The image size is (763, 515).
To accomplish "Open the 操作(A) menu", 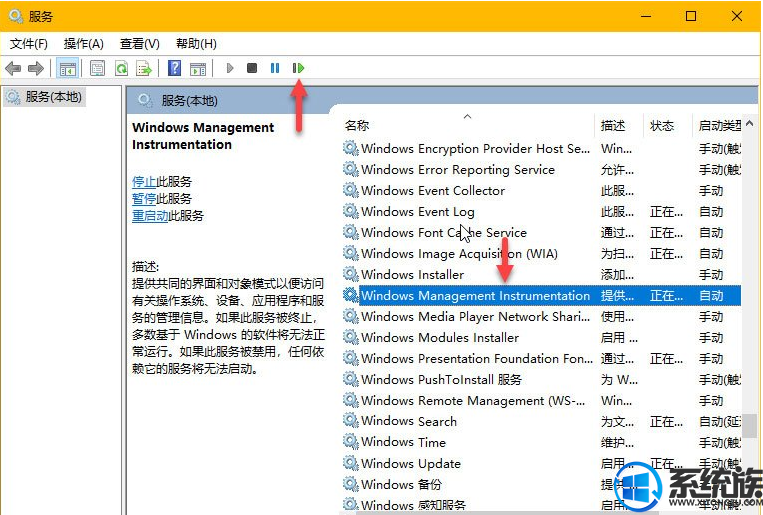I will click(84, 44).
